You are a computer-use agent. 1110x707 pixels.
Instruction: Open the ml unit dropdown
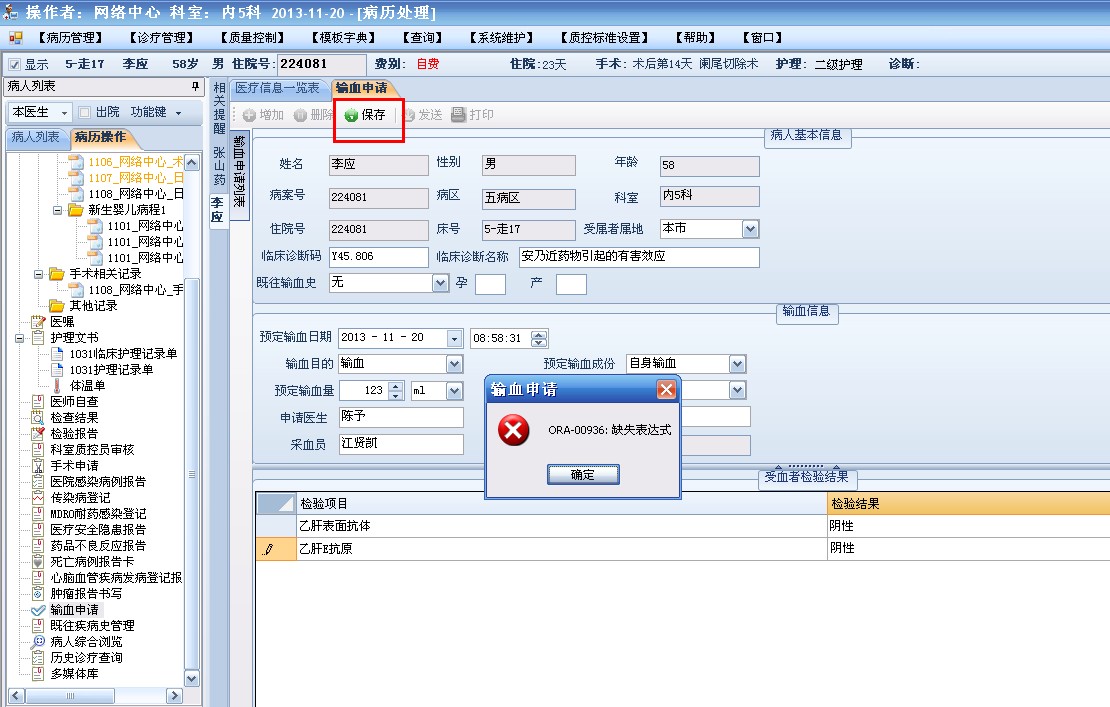454,391
